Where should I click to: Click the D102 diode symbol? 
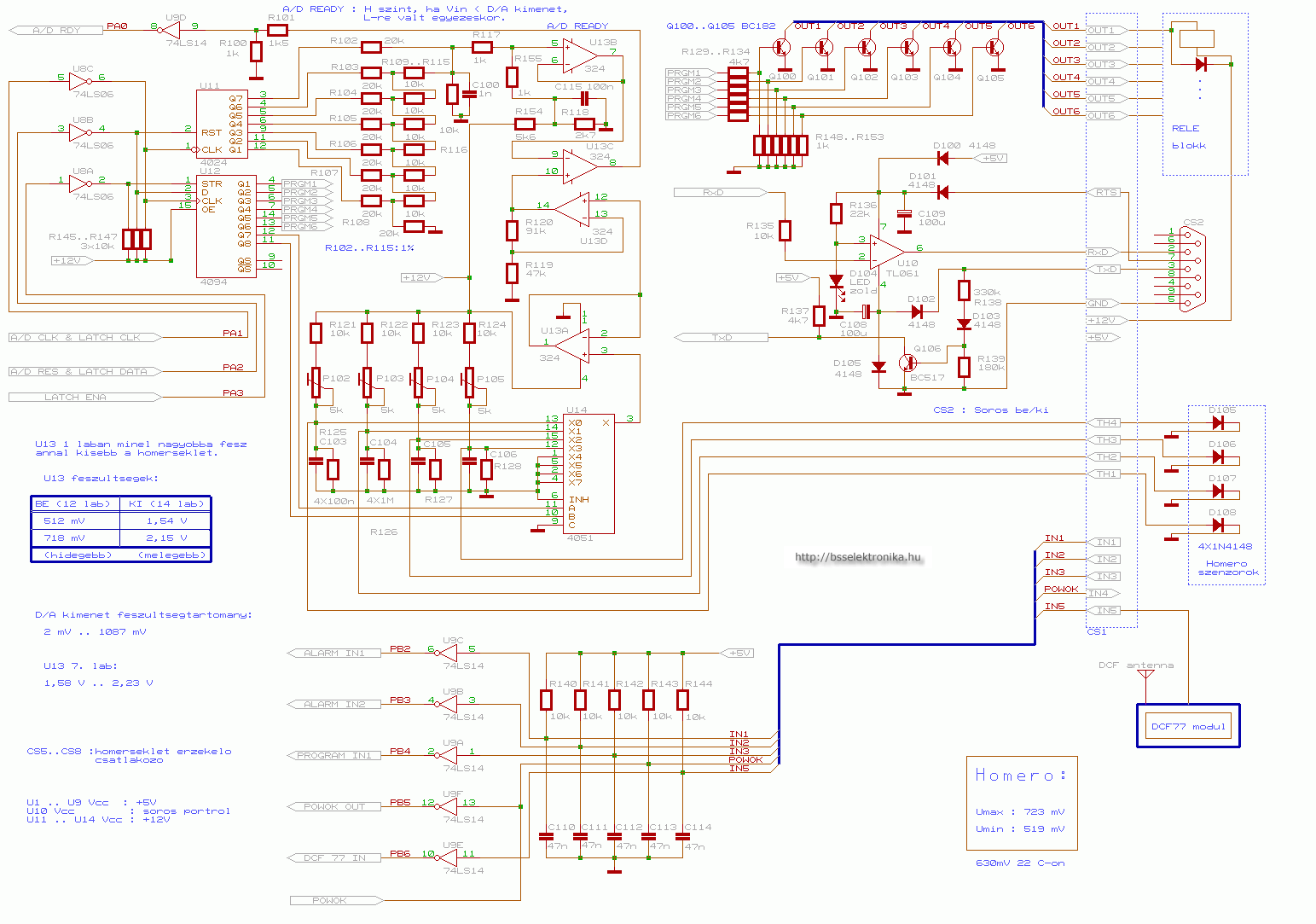(917, 311)
